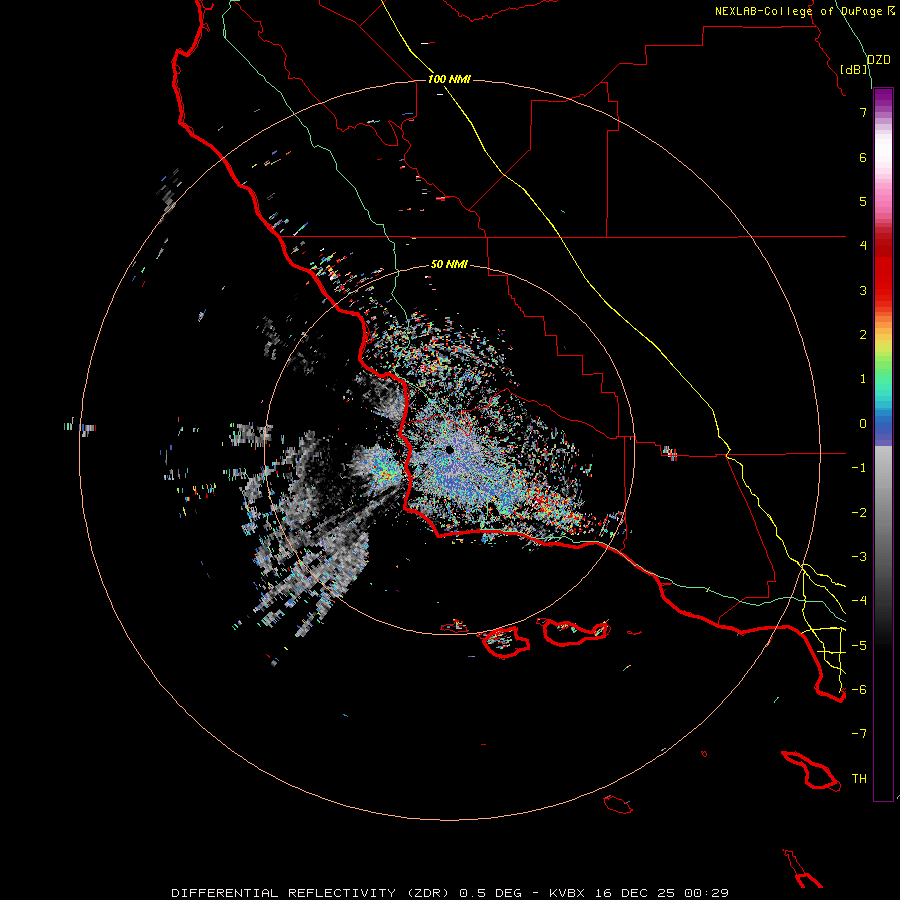Image resolution: width=900 pixels, height=900 pixels.
Task: Click the color scale value -4
Action: point(859,601)
